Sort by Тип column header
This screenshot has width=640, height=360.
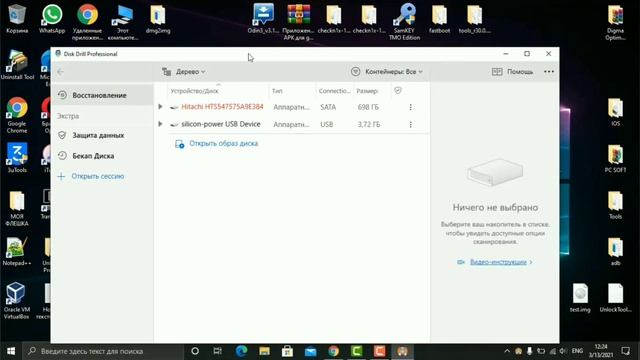coord(277,91)
